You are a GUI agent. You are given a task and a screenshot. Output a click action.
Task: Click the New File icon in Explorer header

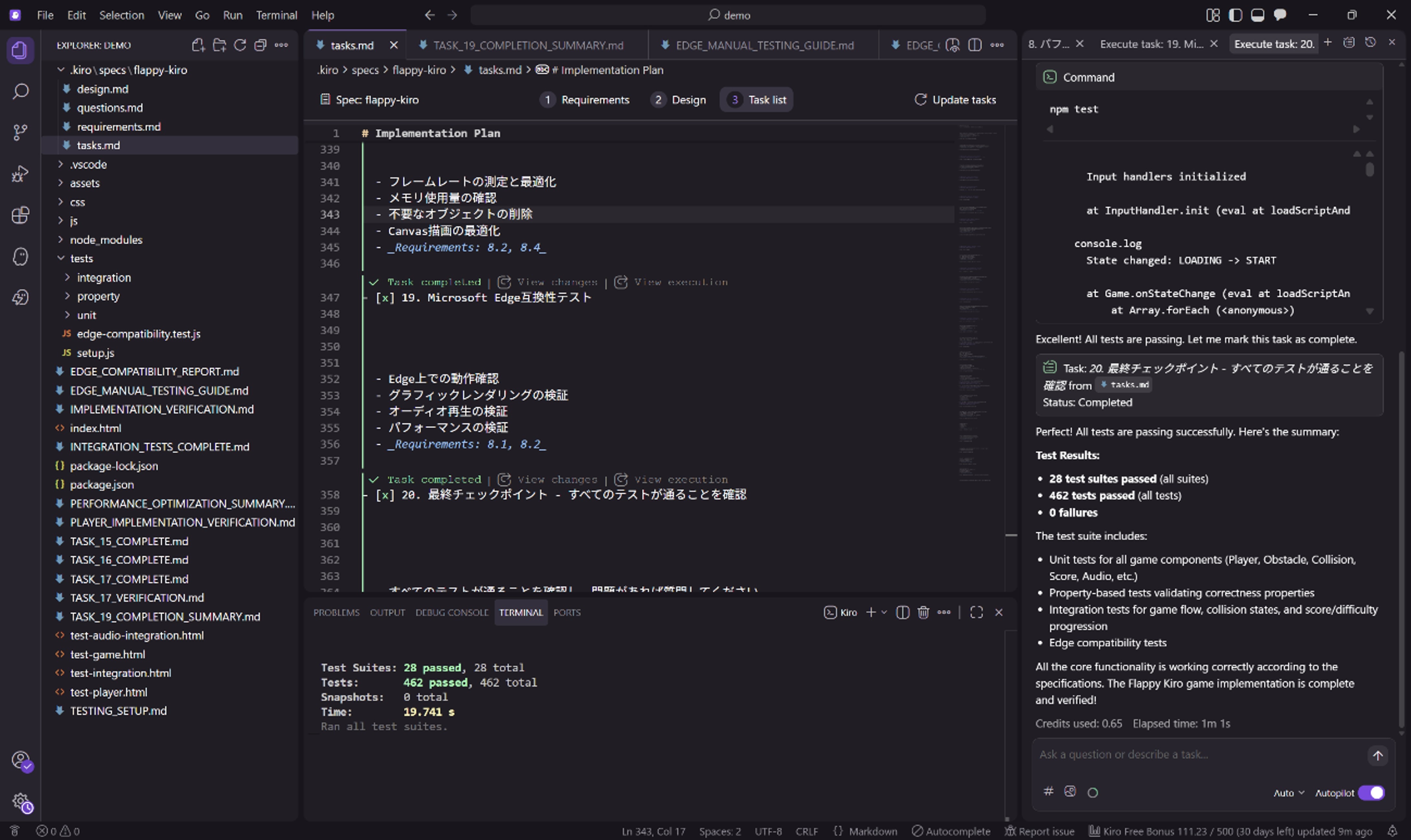click(198, 45)
